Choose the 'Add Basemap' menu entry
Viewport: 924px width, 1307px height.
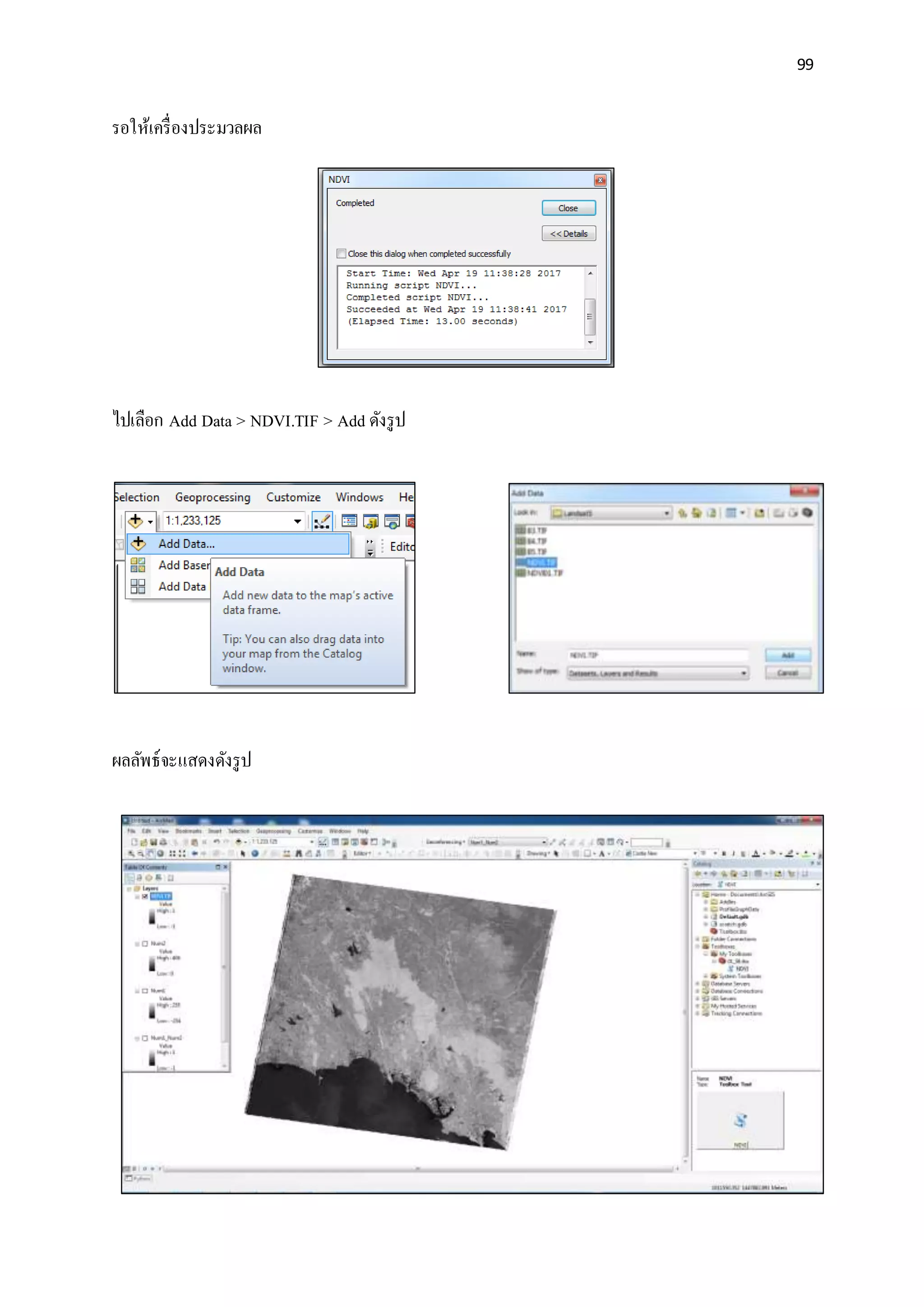[x=168, y=565]
